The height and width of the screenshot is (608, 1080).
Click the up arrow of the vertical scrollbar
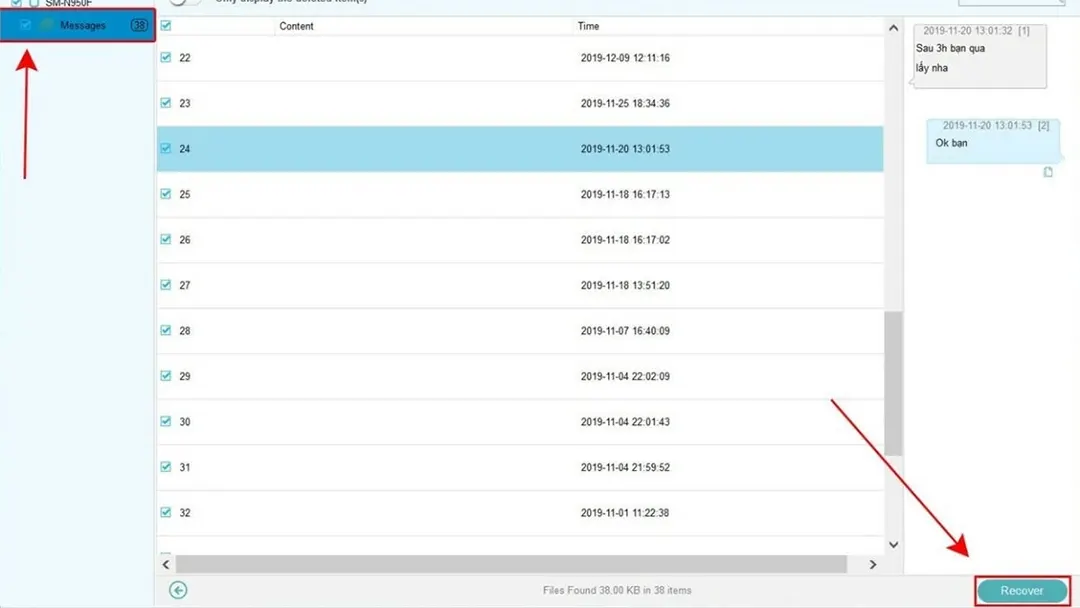[893, 27]
